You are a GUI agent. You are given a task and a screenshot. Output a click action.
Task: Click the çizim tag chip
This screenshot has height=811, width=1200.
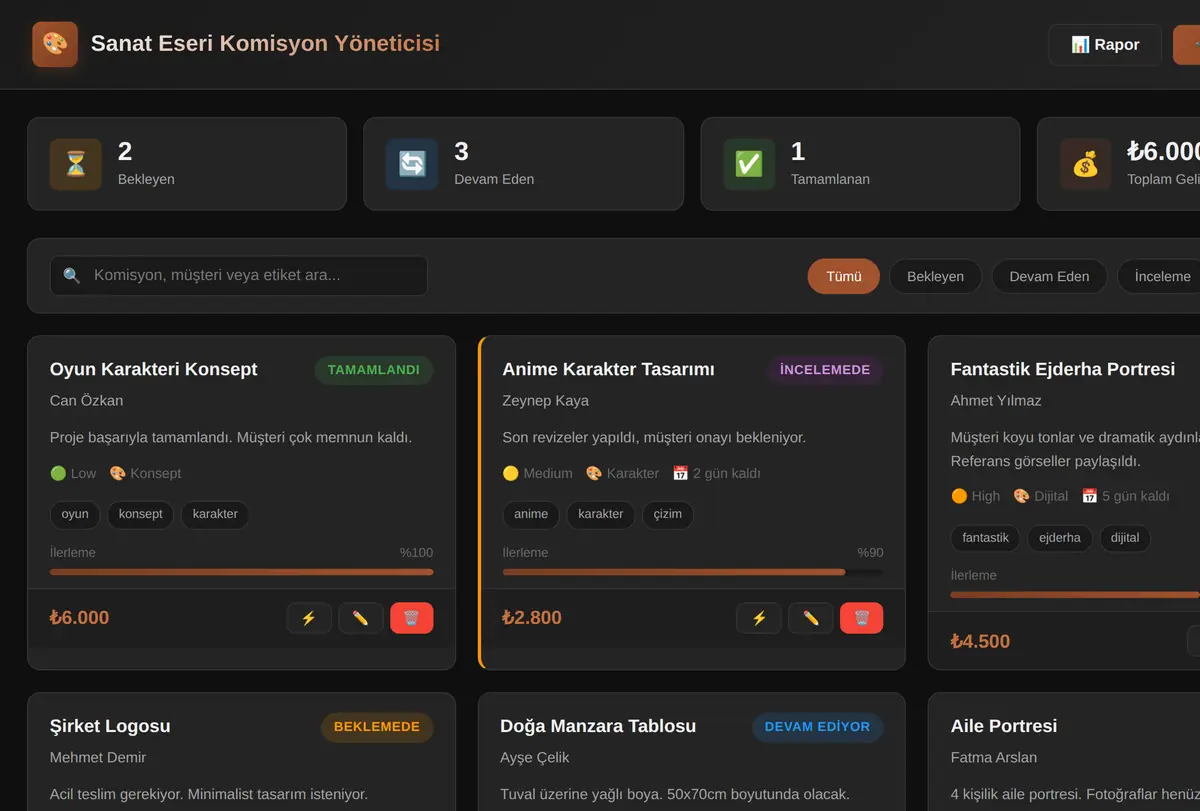point(668,514)
